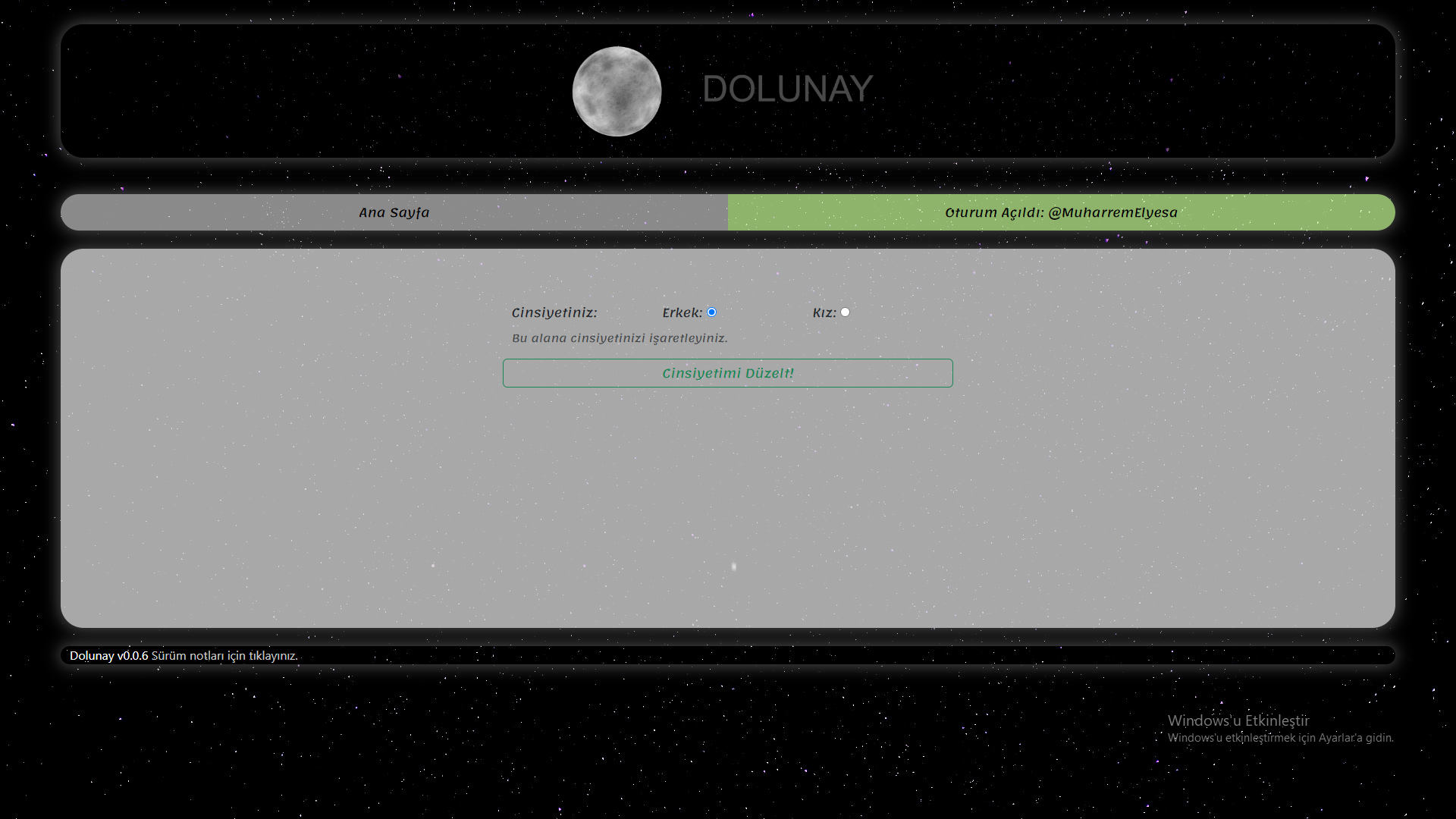Open the sürüm notları link in the footer
The image size is (1456, 819).
tap(224, 656)
